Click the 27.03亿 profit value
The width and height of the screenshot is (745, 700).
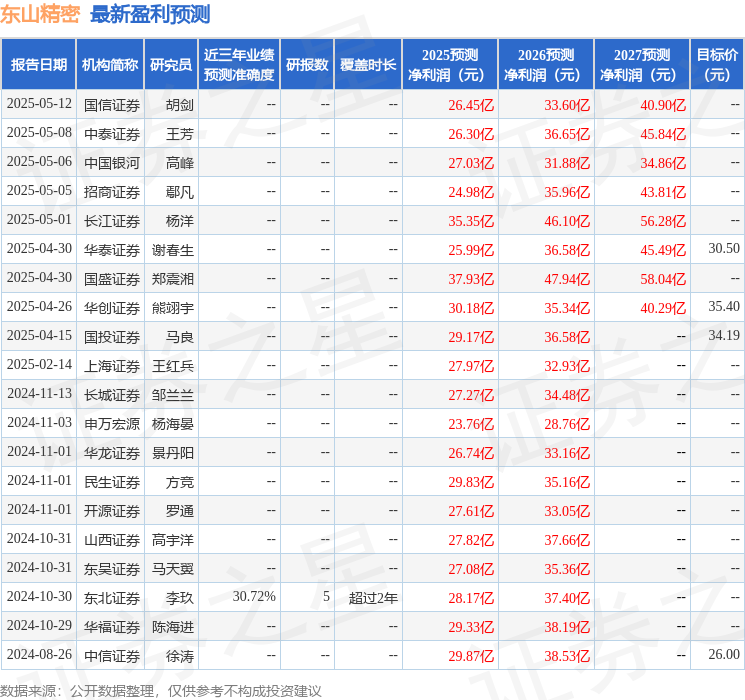(471, 163)
